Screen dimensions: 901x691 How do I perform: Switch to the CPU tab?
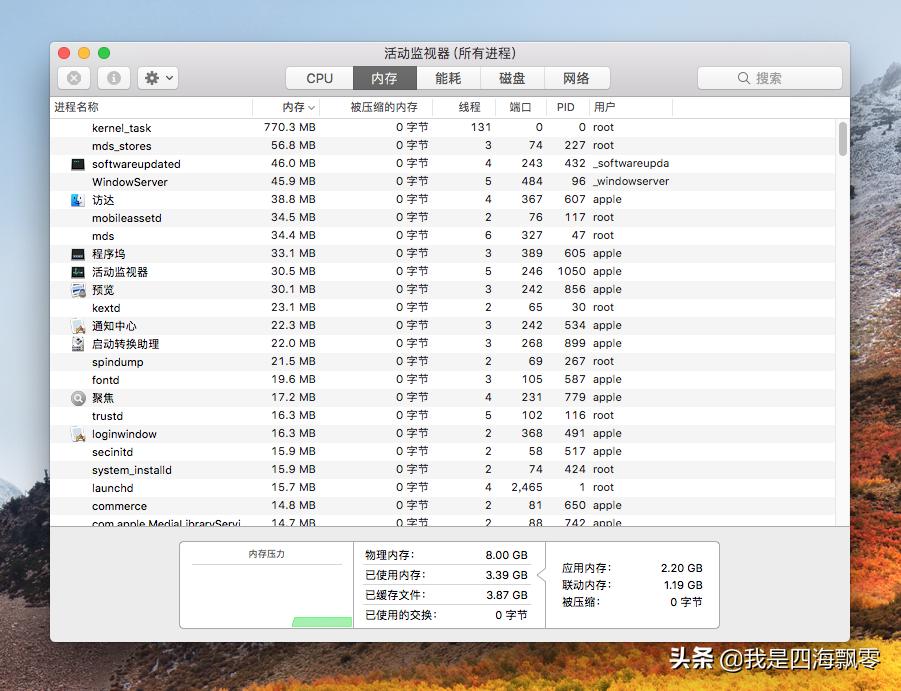click(x=317, y=77)
